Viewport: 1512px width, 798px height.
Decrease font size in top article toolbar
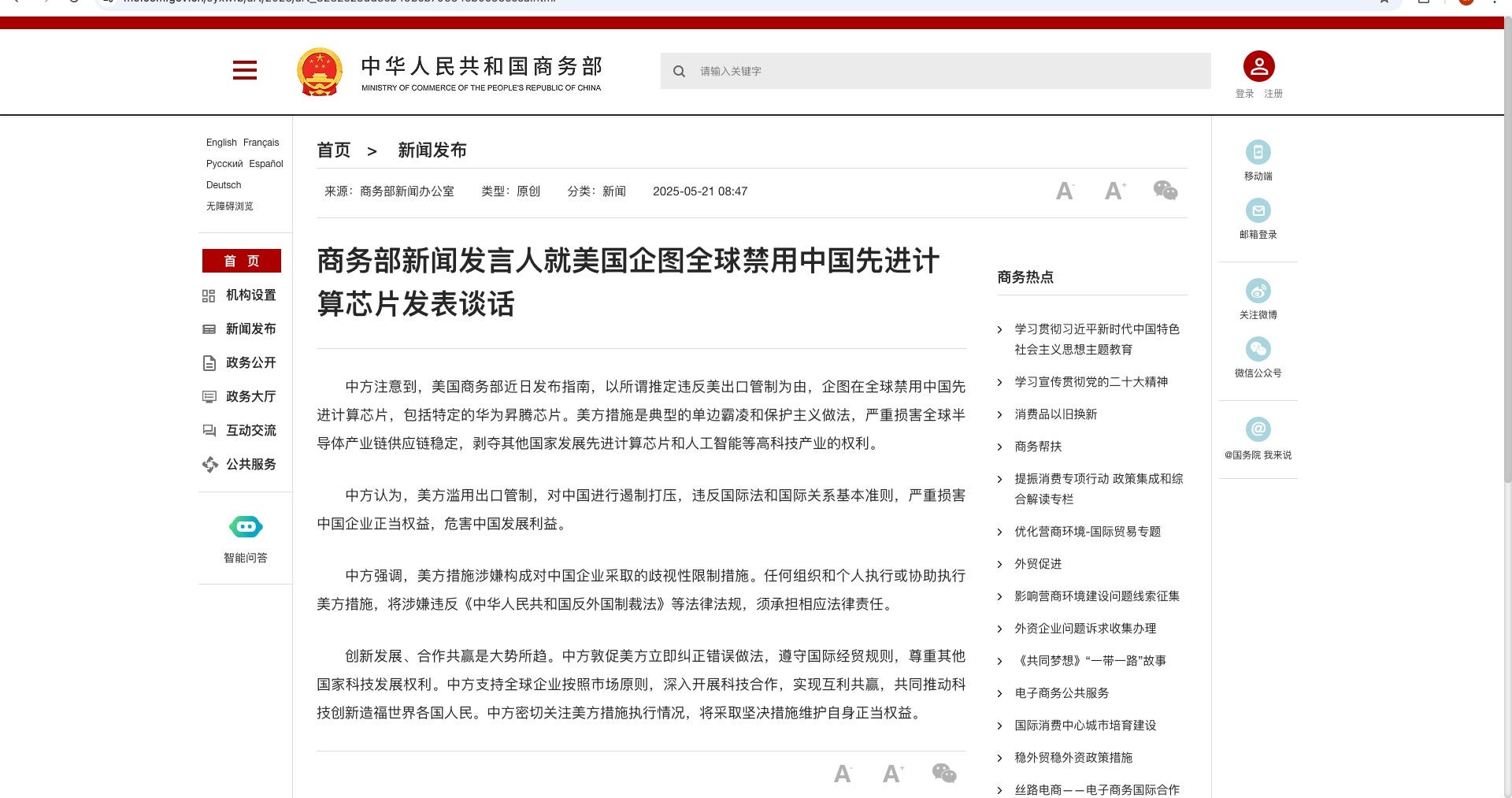1065,191
